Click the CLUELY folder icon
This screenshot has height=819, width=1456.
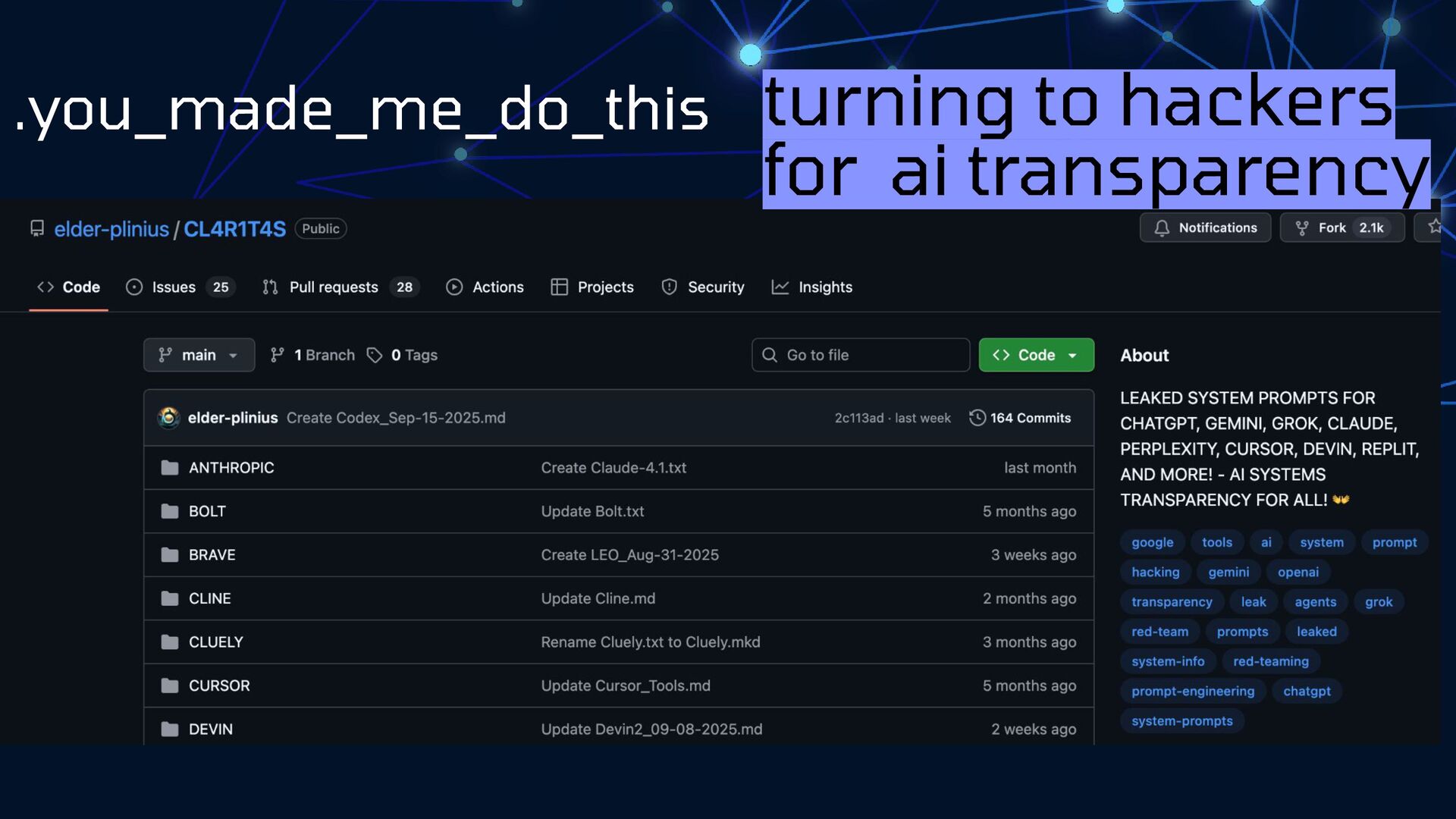point(170,642)
